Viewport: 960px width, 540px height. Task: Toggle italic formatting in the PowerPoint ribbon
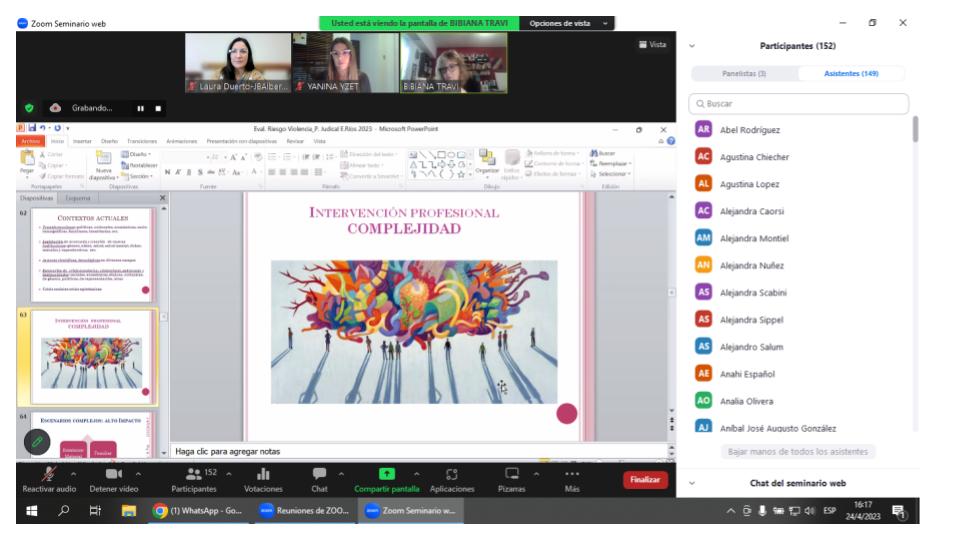click(178, 173)
